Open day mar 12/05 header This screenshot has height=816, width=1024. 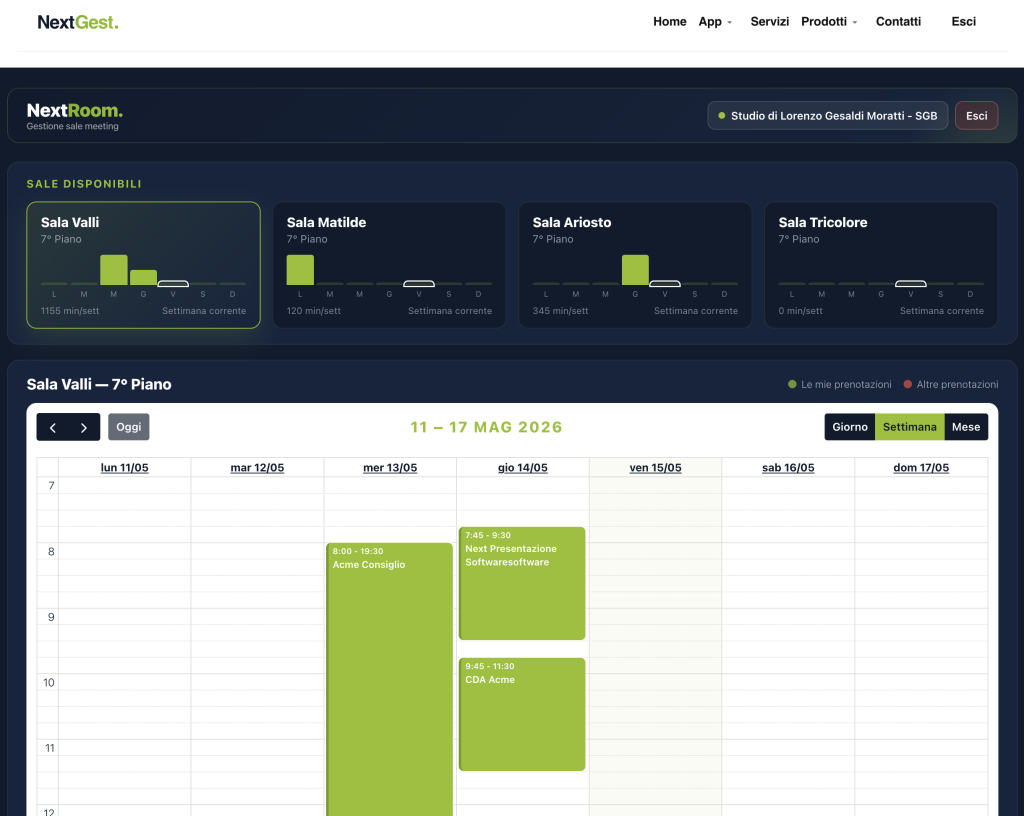(257, 467)
